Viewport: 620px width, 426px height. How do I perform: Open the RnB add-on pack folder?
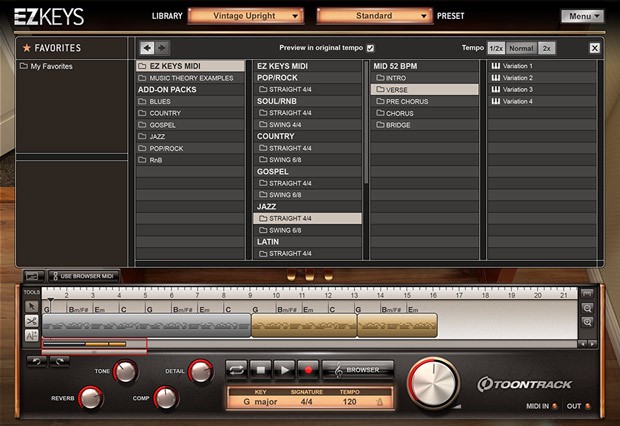[x=190, y=160]
